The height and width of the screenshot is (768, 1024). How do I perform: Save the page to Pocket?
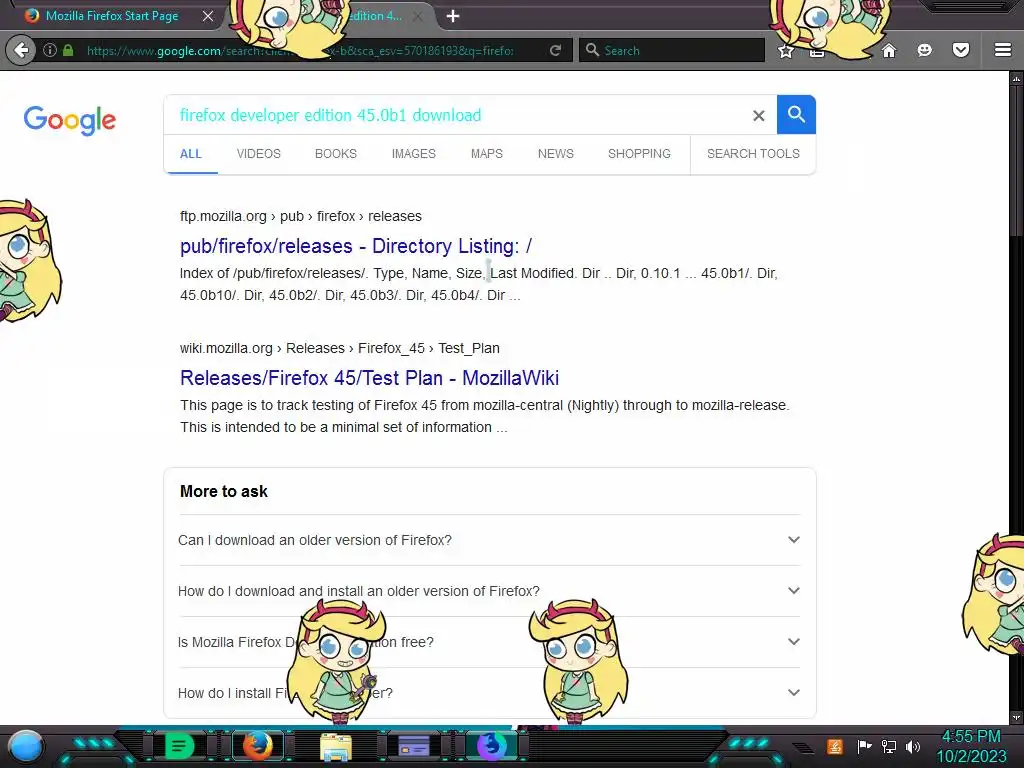tap(961, 50)
